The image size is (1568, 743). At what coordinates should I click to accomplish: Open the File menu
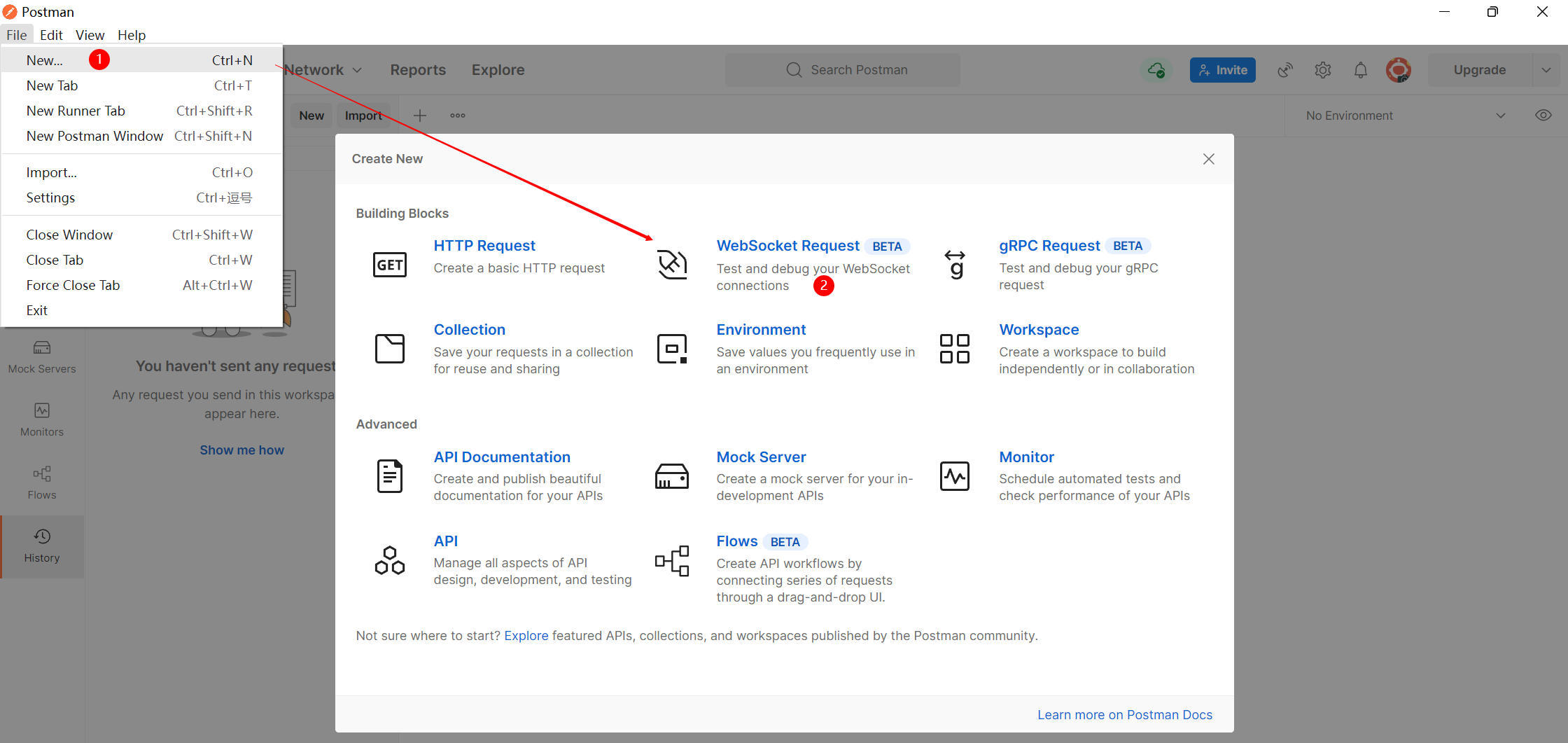click(x=17, y=35)
